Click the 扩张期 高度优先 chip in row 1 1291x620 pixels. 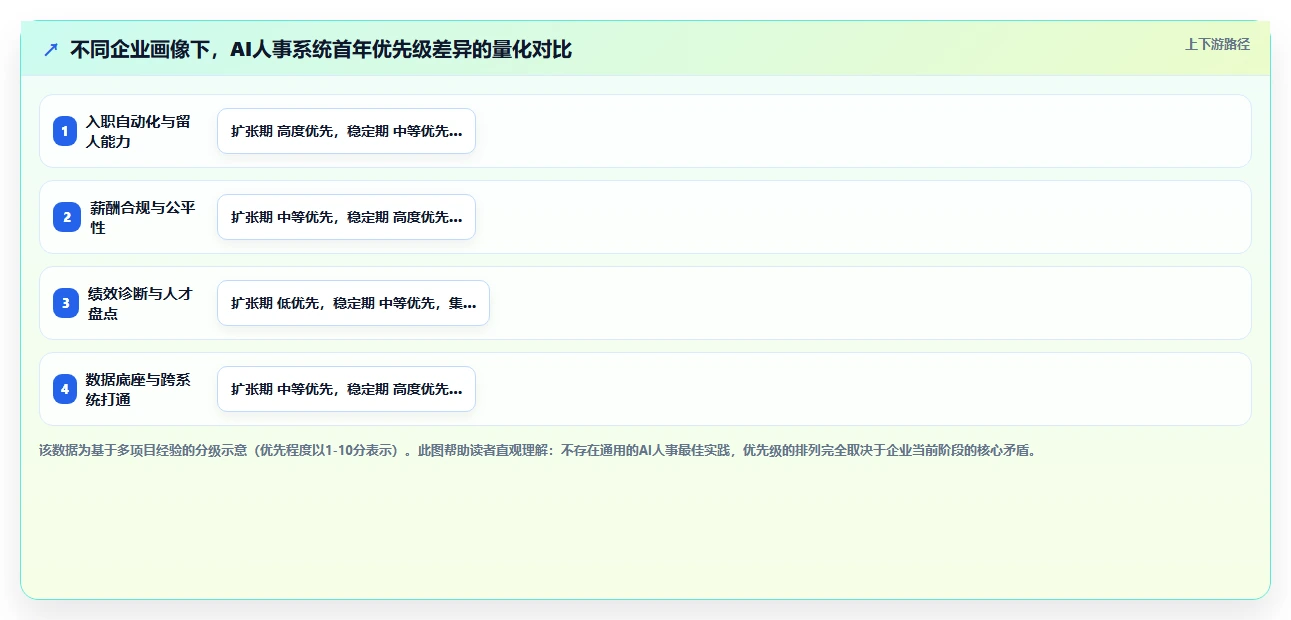point(346,131)
